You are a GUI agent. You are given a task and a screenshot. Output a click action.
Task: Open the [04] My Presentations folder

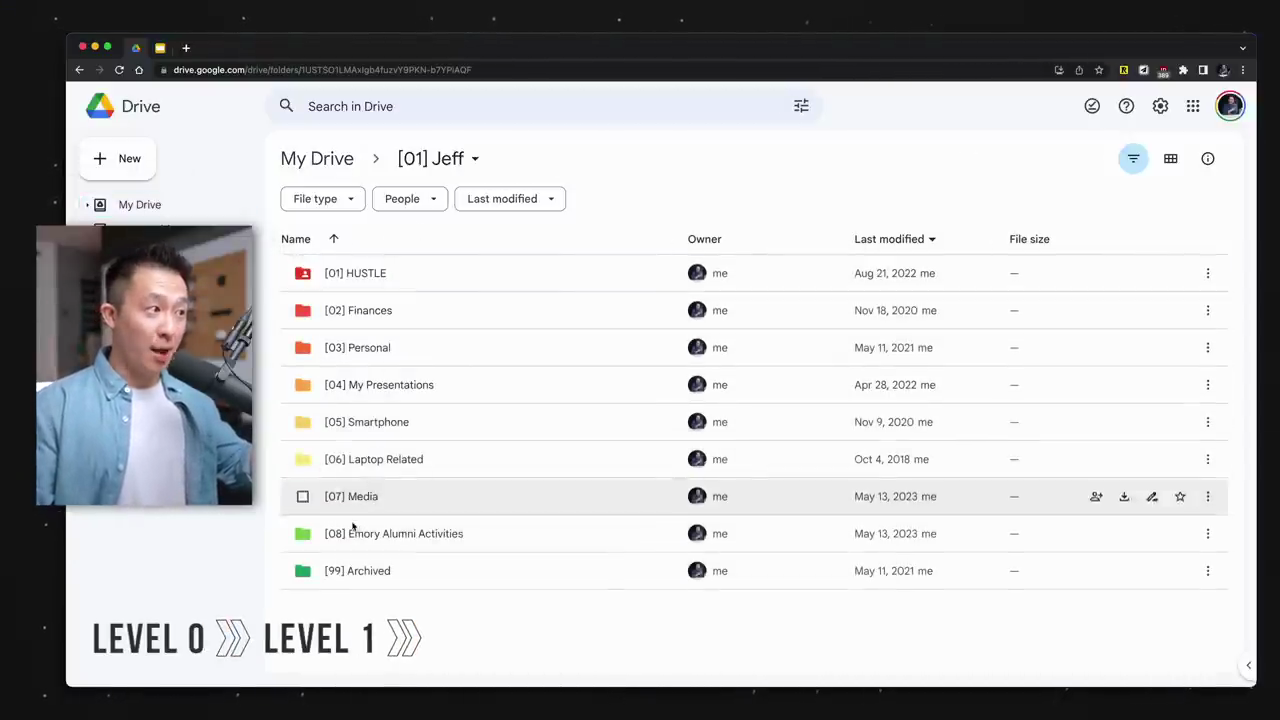coord(379,385)
